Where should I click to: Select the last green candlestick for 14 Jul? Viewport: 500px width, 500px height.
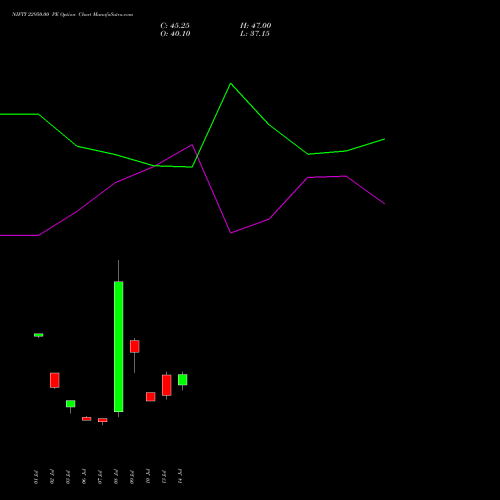click(183, 380)
